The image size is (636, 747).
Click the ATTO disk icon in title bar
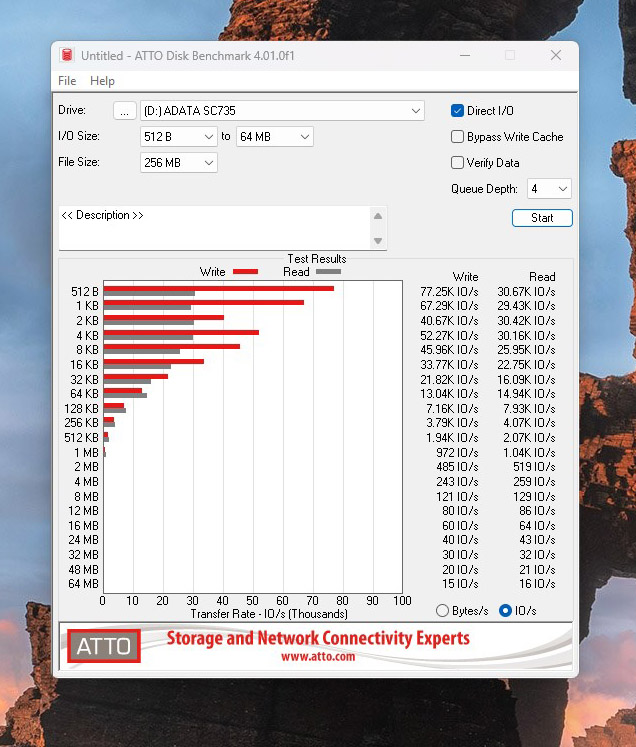point(68,56)
